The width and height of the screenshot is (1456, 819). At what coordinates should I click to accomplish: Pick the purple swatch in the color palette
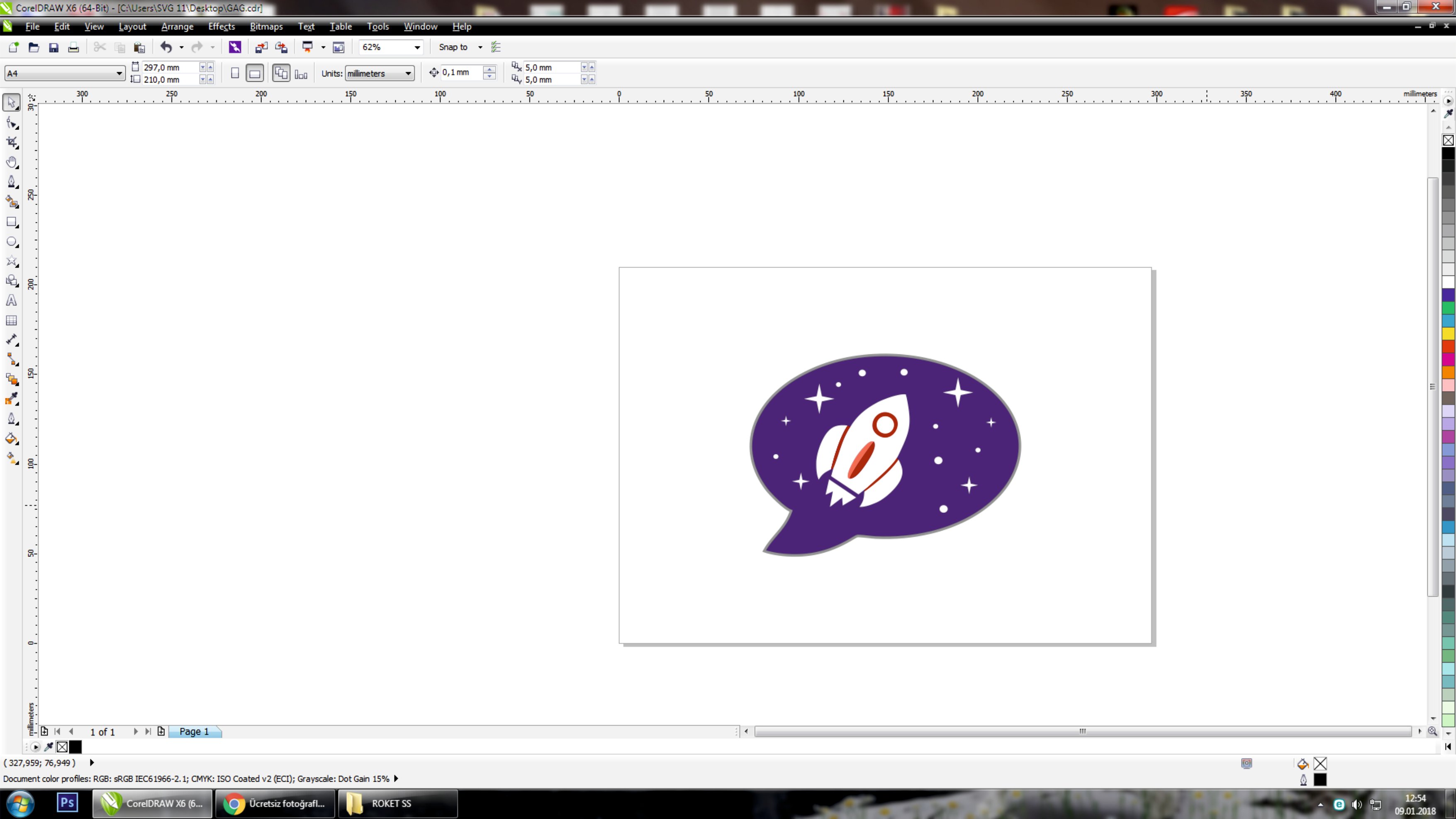[1448, 295]
